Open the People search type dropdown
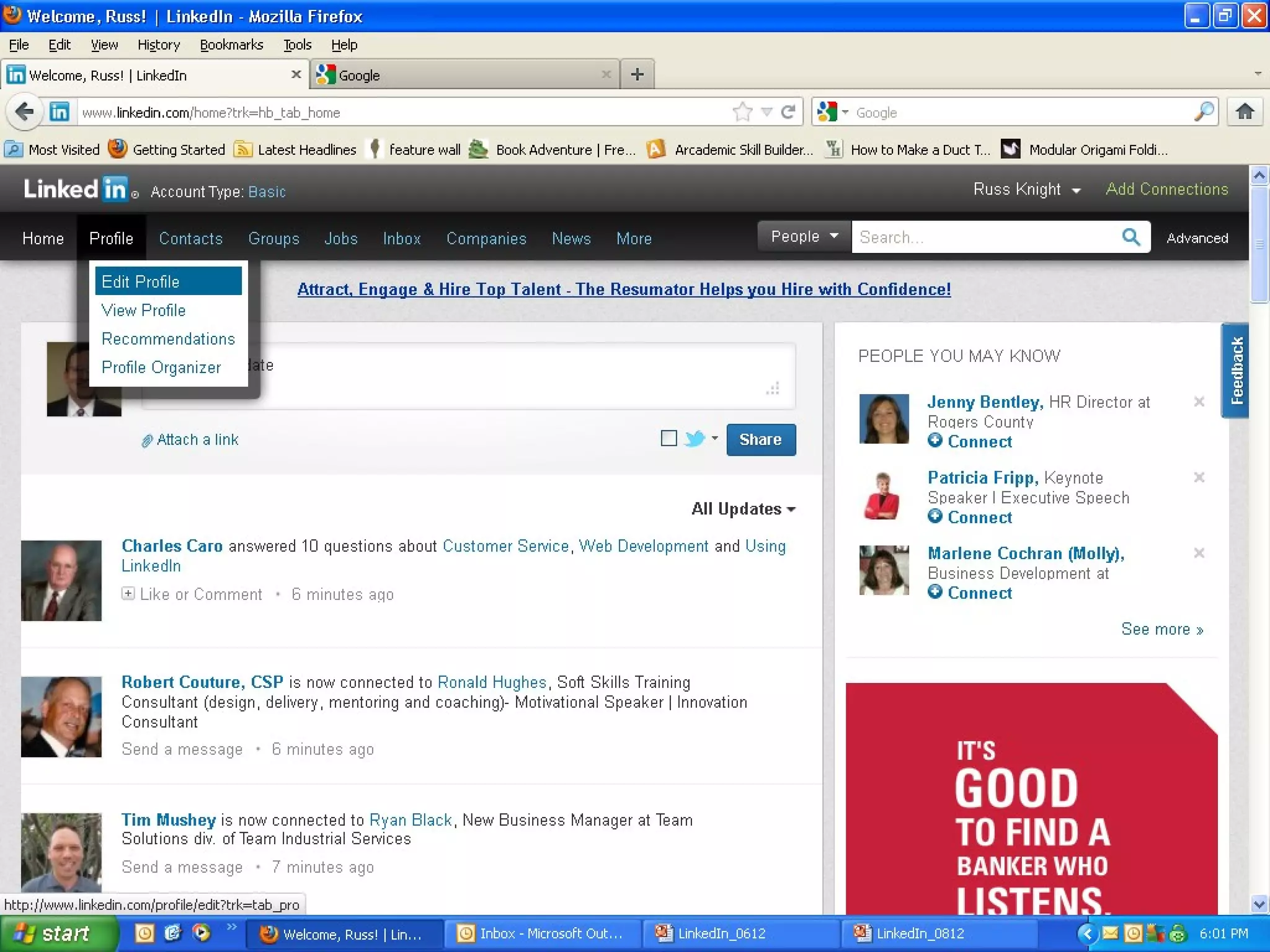Screen dimensions: 1270x952 (804, 237)
